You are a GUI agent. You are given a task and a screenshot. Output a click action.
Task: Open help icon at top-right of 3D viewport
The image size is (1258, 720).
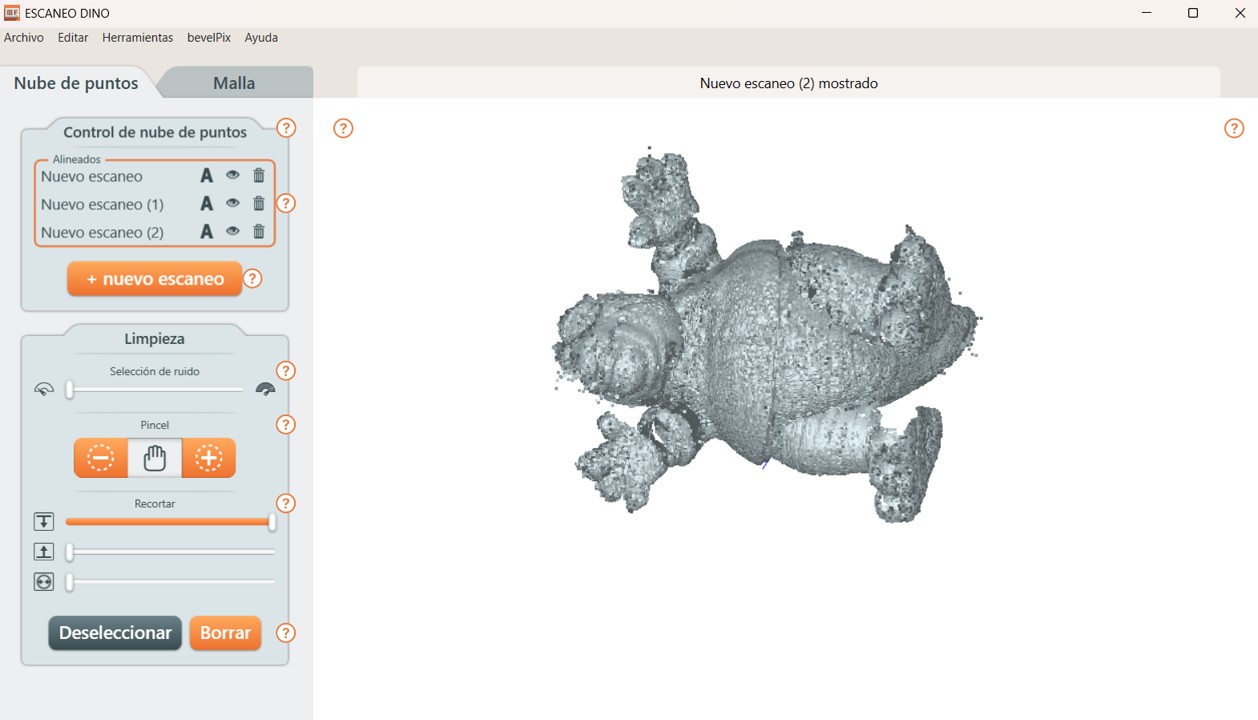1234,128
